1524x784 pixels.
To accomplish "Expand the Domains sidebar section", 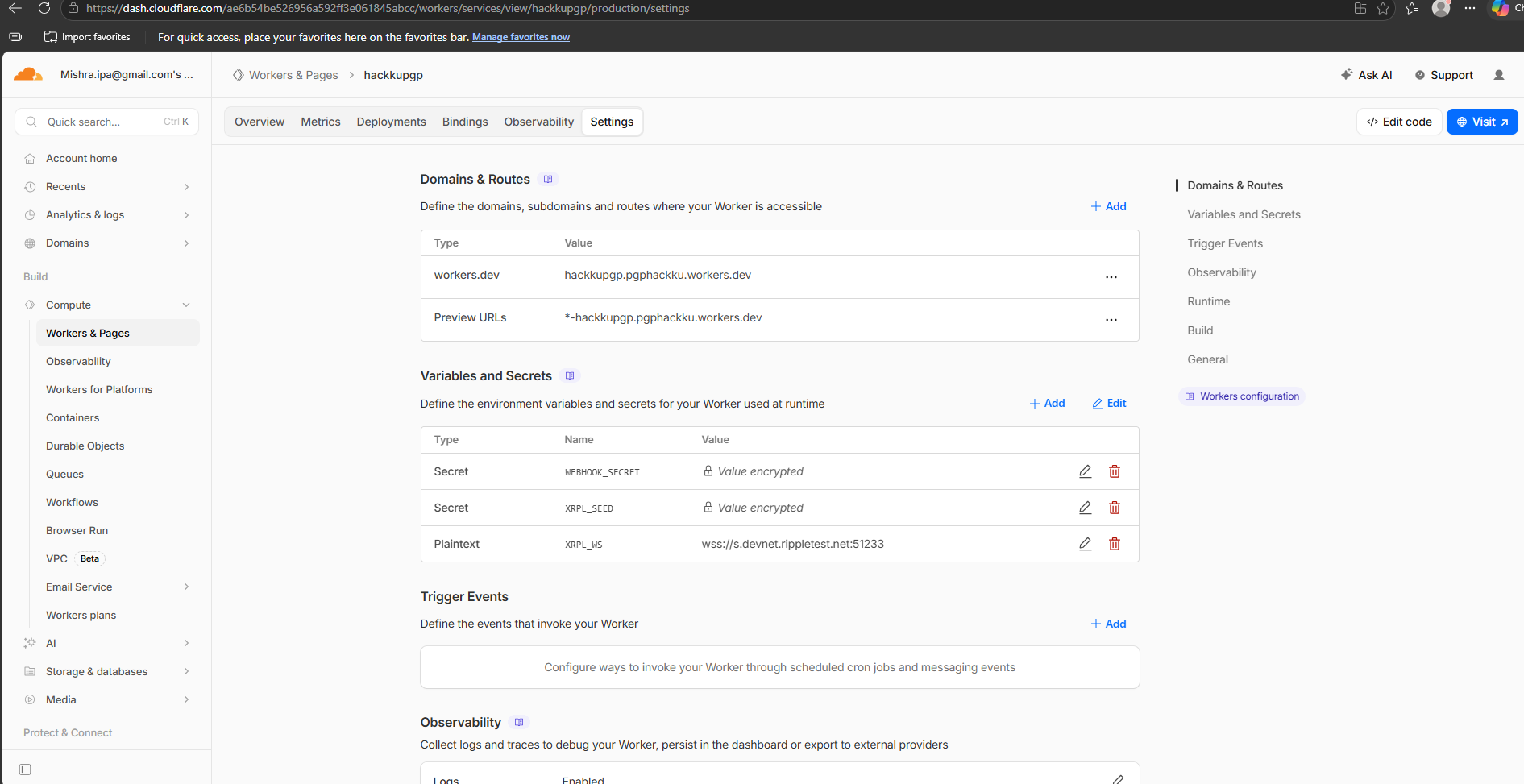I will pyautogui.click(x=186, y=243).
